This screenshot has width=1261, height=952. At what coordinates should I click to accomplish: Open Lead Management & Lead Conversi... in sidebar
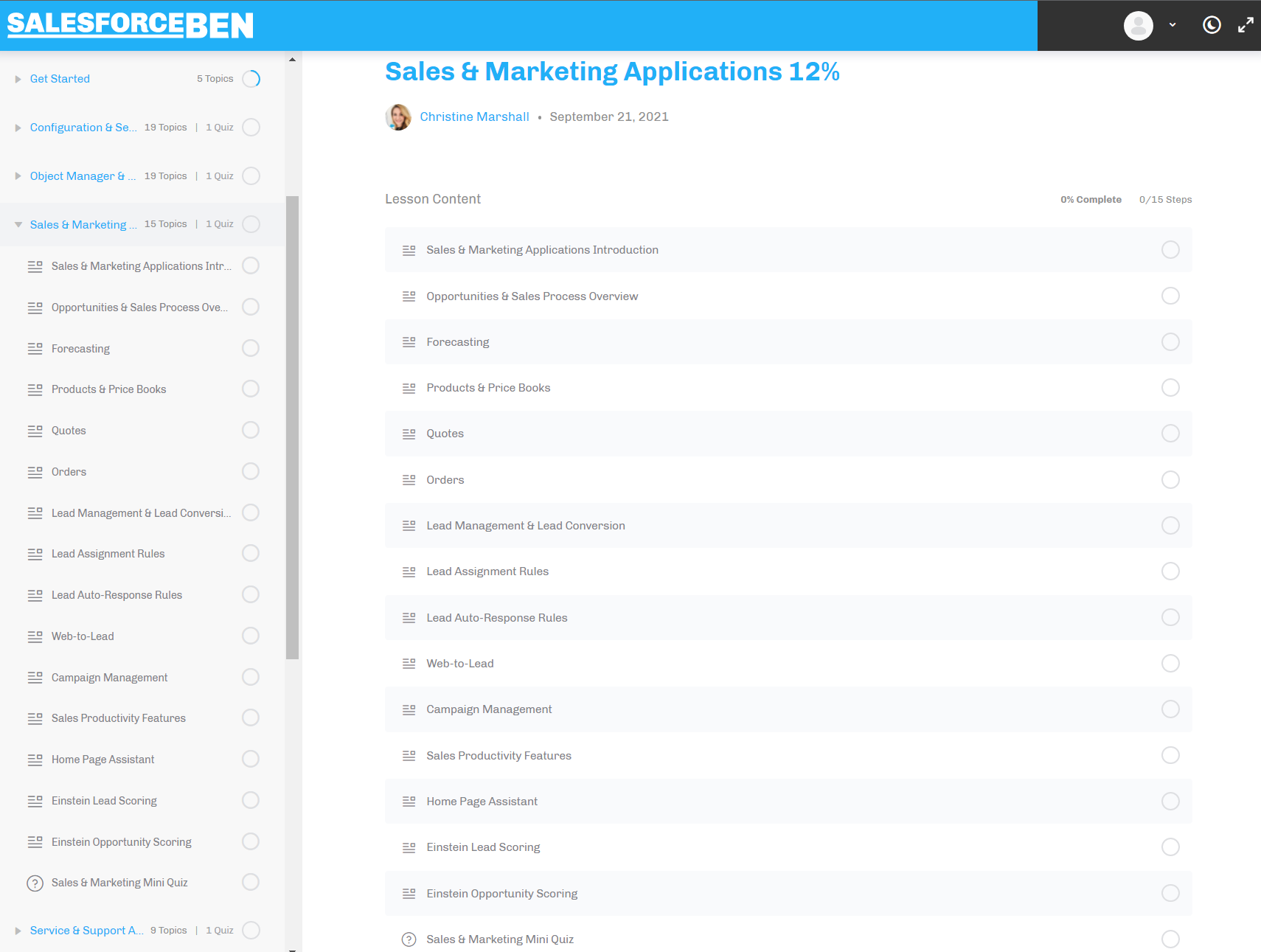click(142, 513)
